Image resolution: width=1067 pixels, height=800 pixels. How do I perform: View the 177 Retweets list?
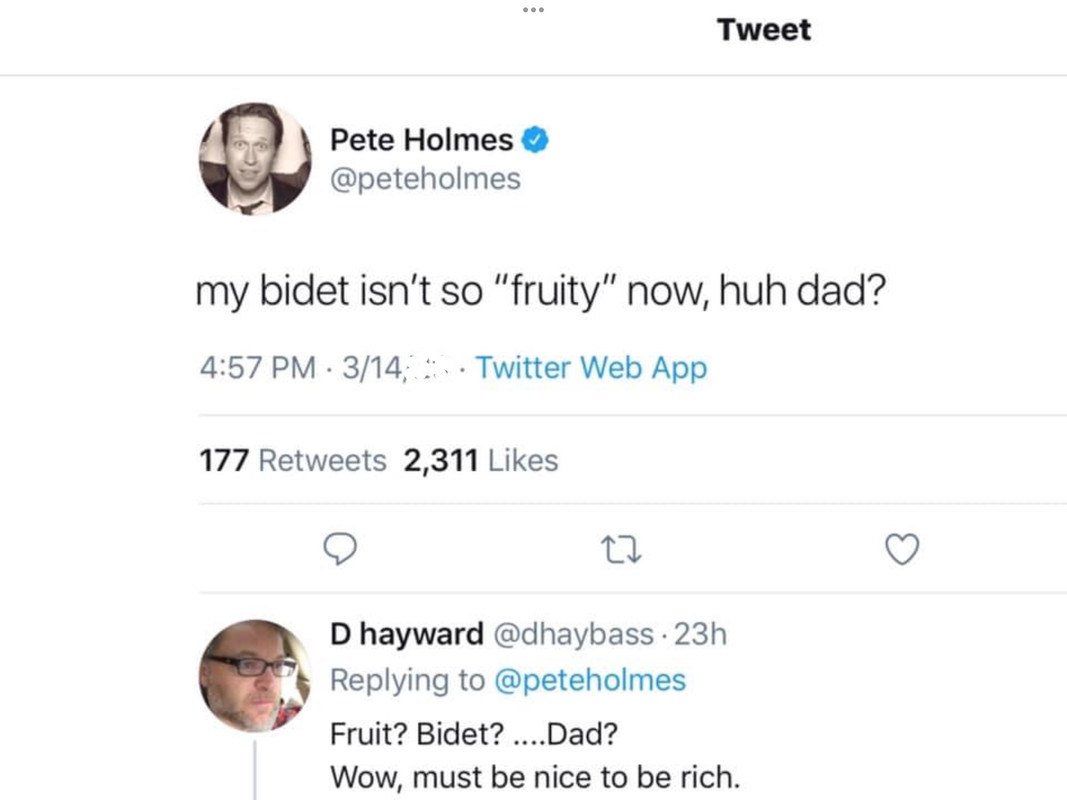pos(292,460)
